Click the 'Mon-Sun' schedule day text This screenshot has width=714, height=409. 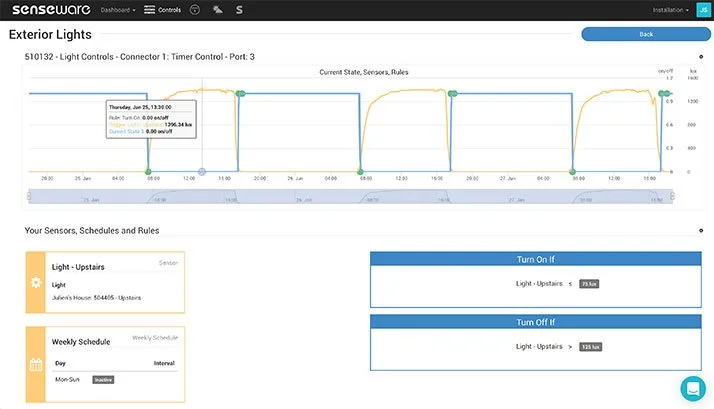pos(67,379)
